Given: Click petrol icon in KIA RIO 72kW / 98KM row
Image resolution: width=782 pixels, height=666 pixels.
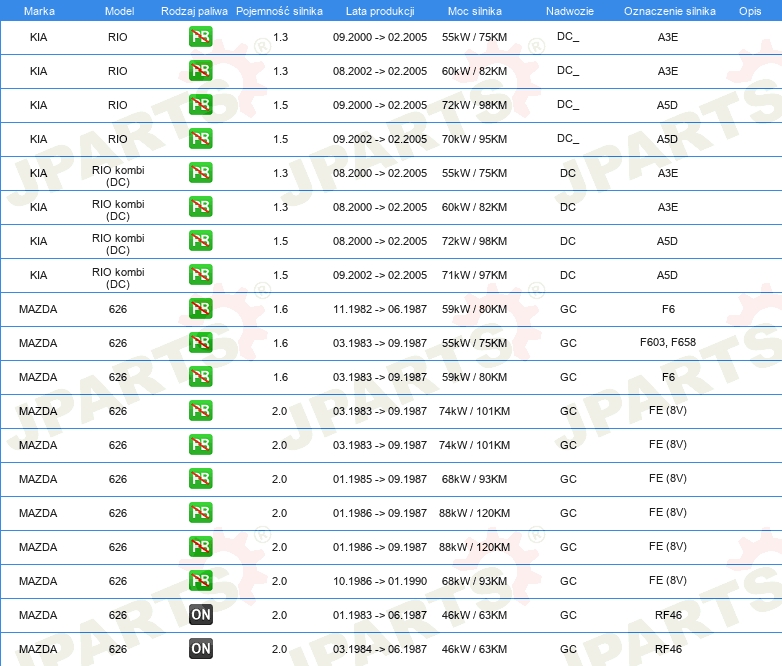Looking at the screenshot, I should click(200, 105).
